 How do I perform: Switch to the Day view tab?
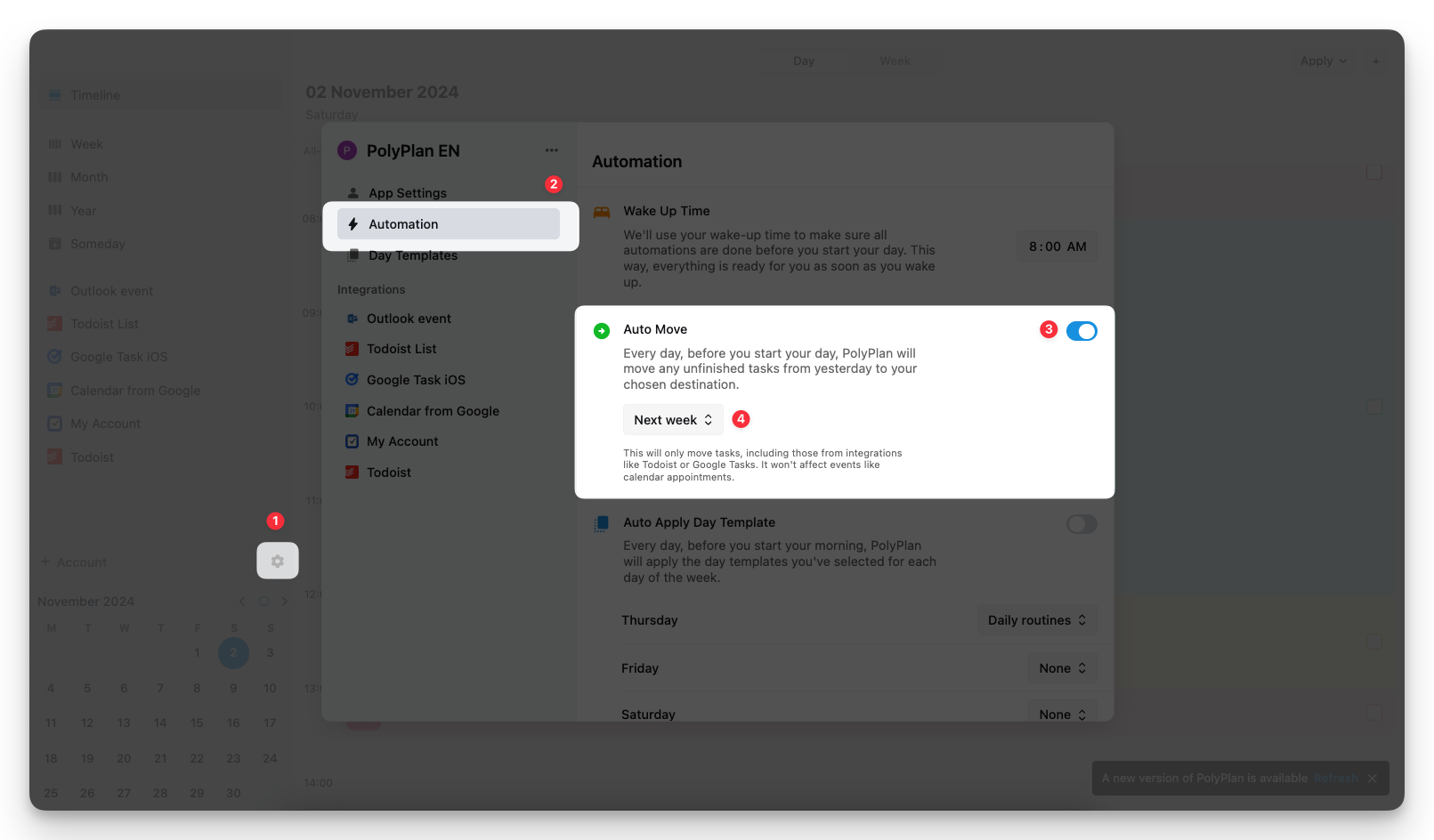point(804,61)
